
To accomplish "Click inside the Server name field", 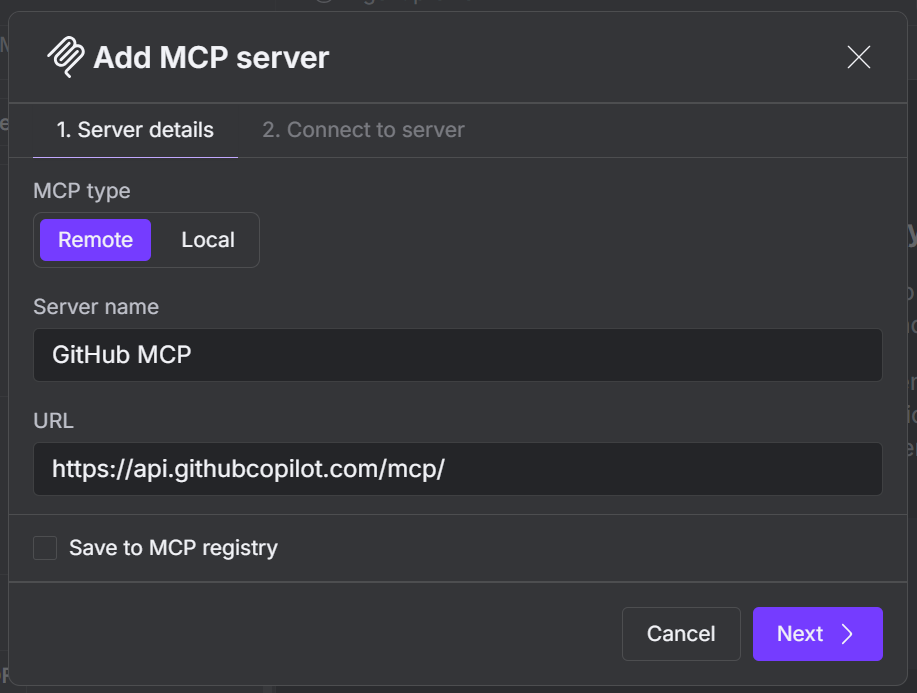I will click(458, 355).
